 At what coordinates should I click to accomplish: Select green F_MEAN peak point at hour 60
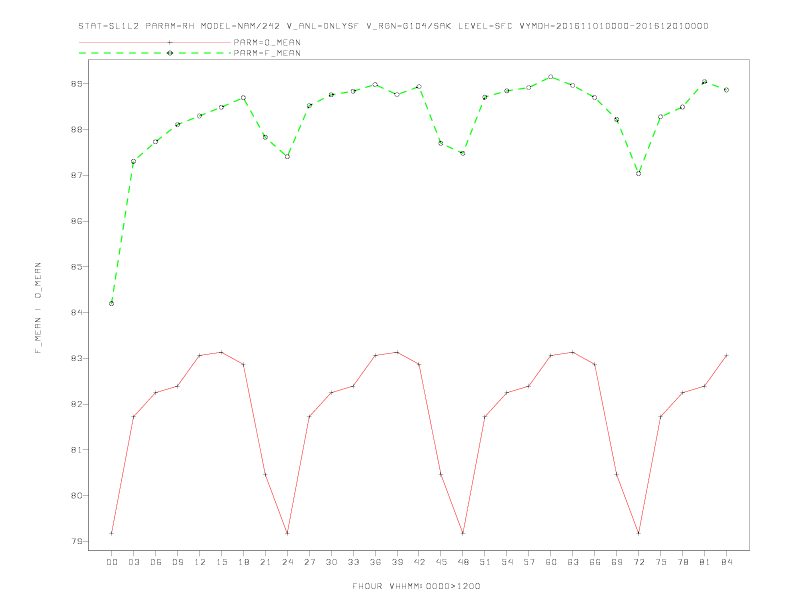click(551, 77)
